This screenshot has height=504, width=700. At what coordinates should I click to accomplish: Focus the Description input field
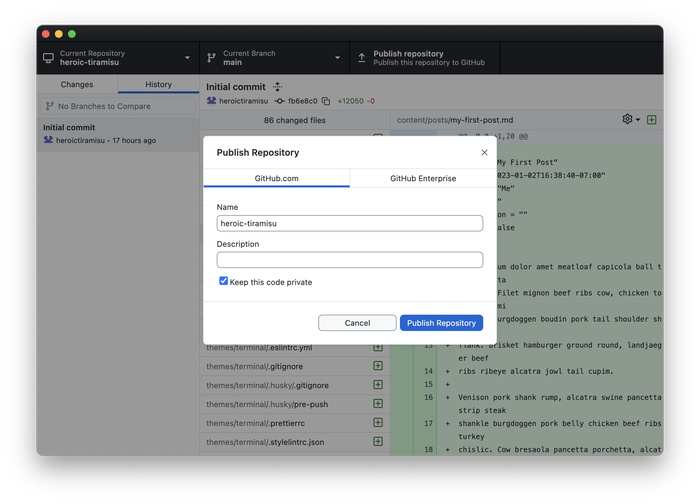[x=350, y=260]
